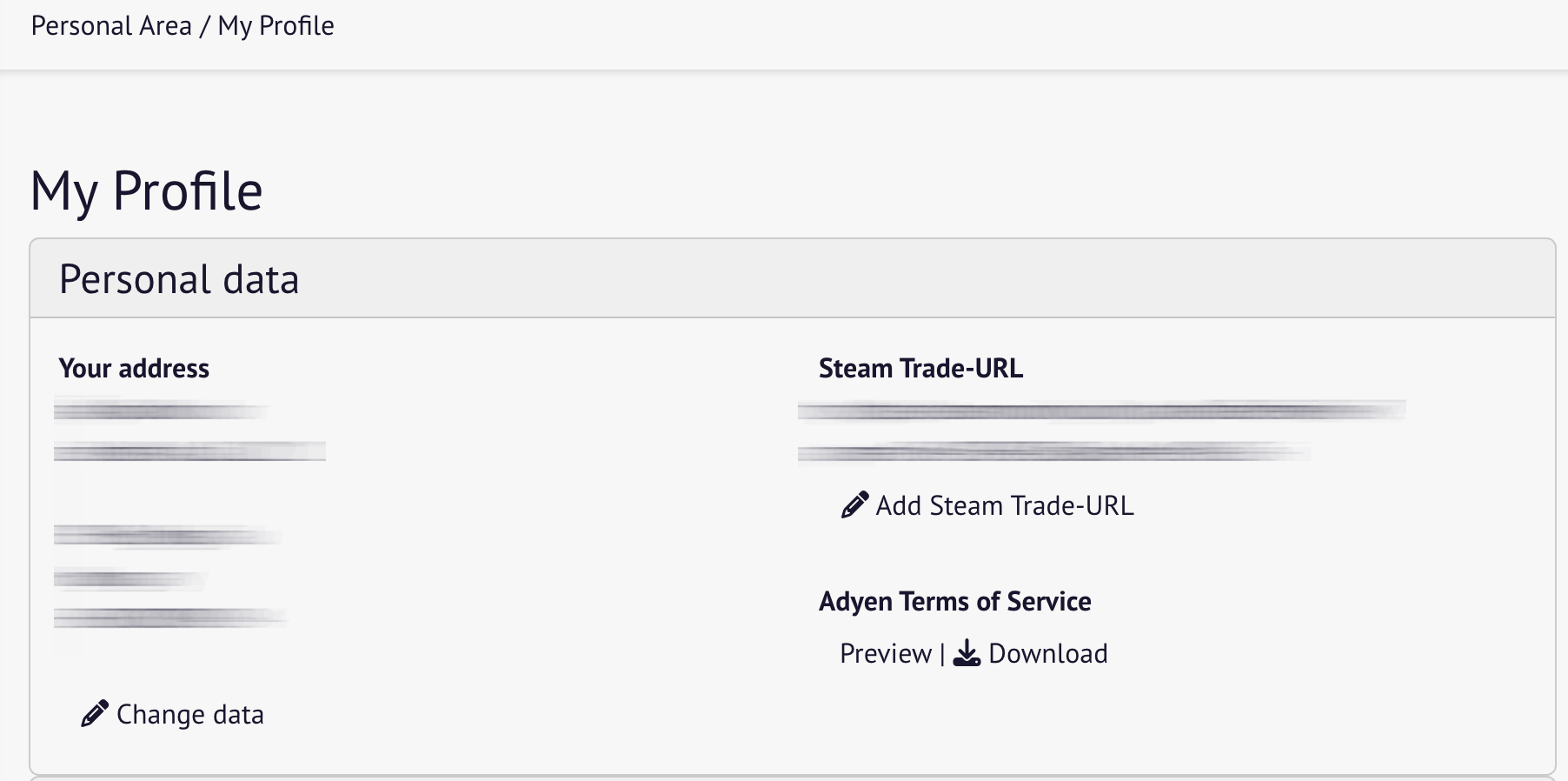Click the download tray icon beside Download

(967, 653)
